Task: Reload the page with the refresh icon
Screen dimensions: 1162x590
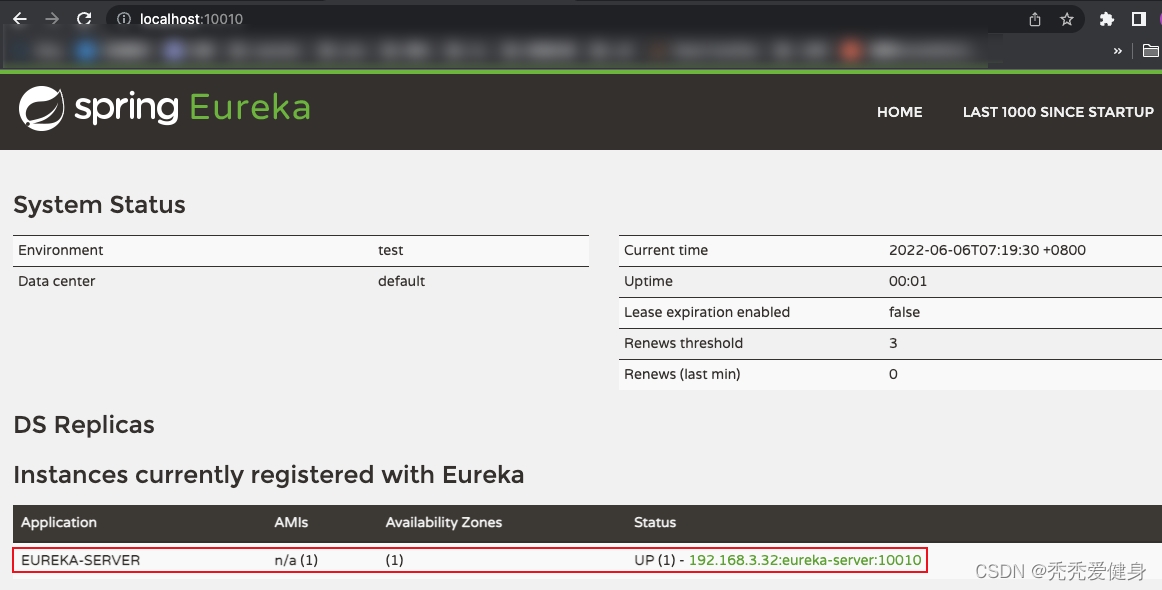Action: pos(84,19)
